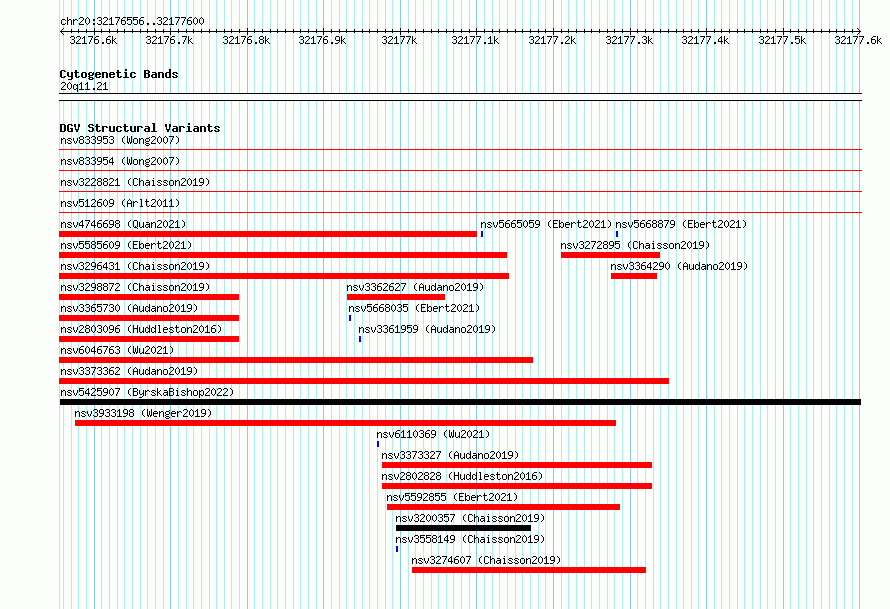Select the nsv3373362 (Audano2019) variant bar
This screenshot has height=609, width=890.
(364, 381)
